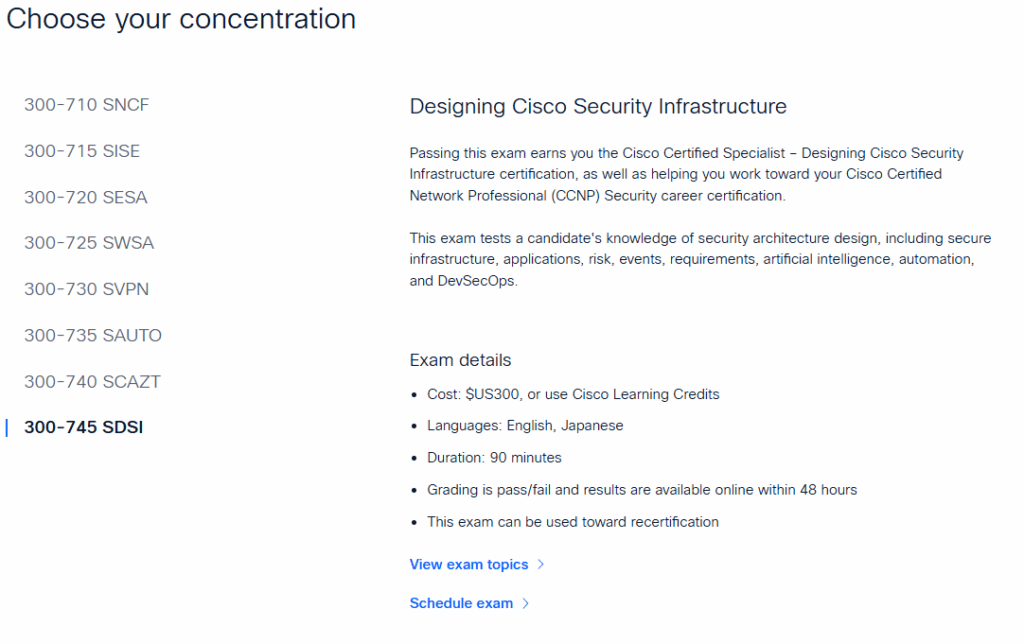Screen dimensions: 1024x644
Task: Click the Languages: English, Japanese line
Action: pos(525,426)
